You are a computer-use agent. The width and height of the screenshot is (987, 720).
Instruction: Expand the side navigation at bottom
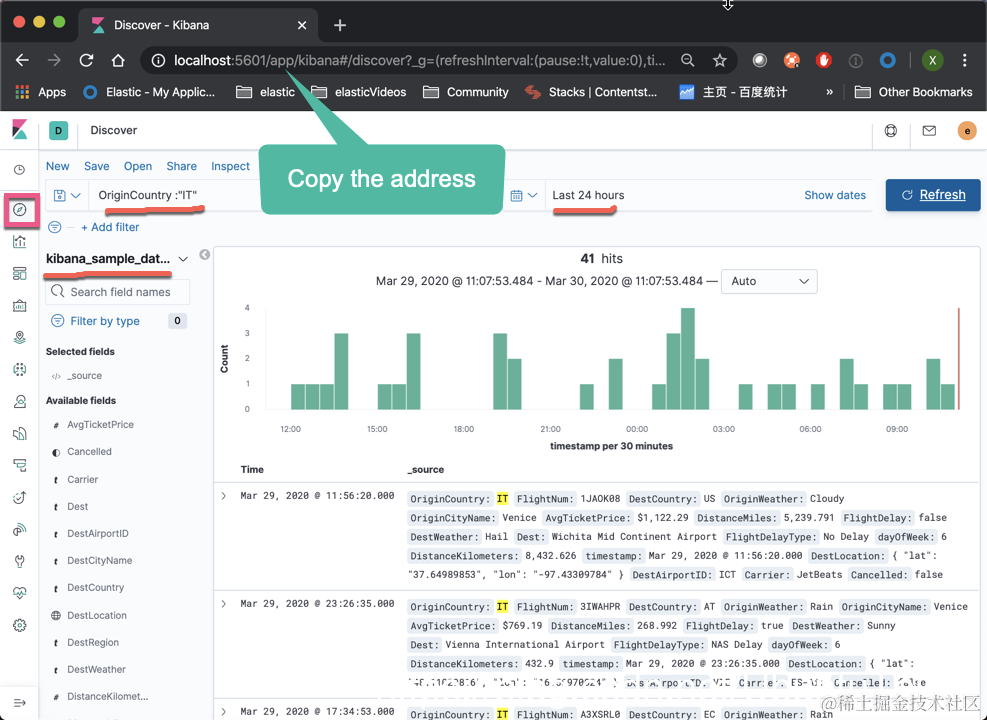click(20, 702)
